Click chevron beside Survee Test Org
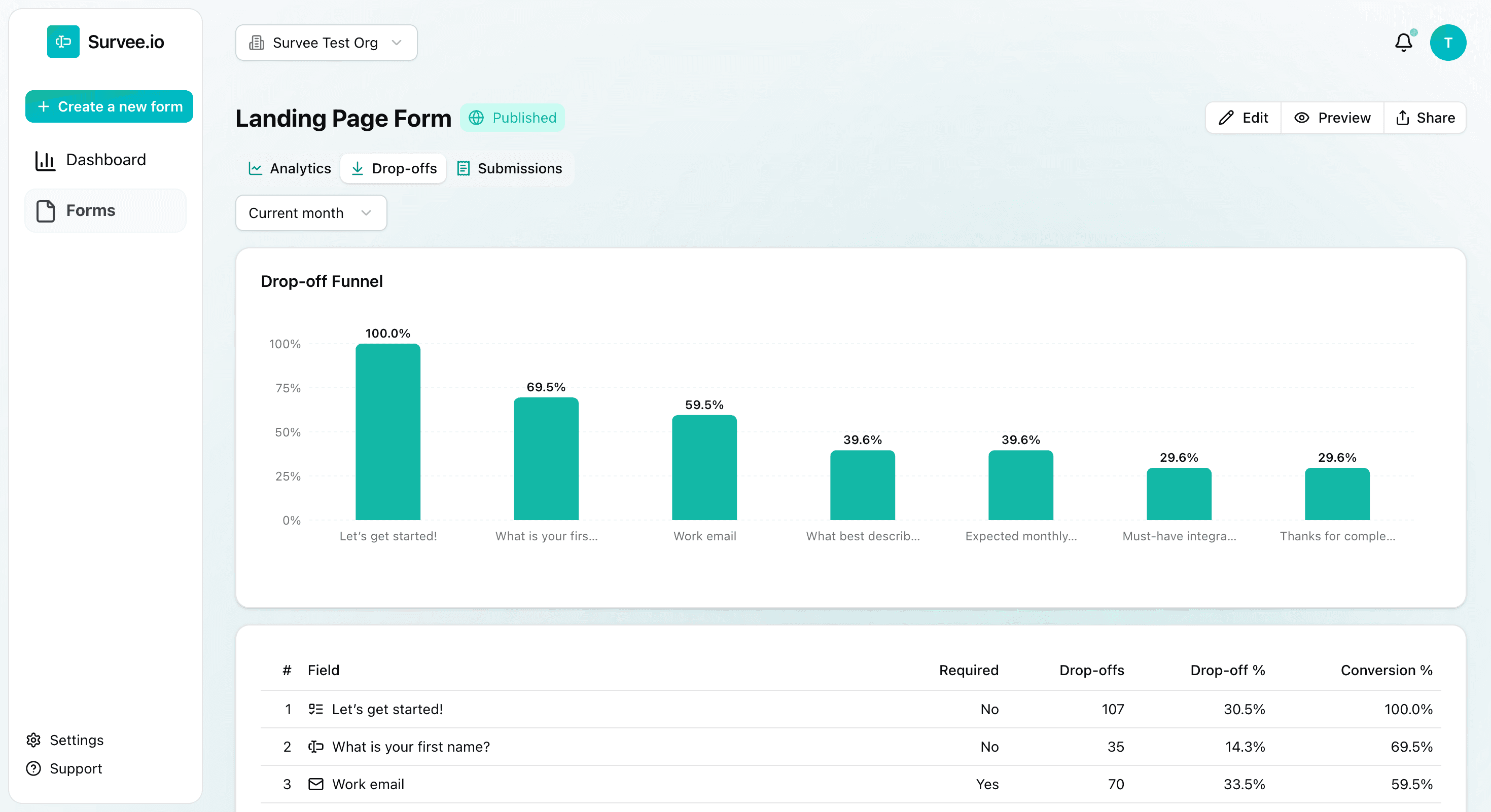The image size is (1491, 812). pos(397,42)
